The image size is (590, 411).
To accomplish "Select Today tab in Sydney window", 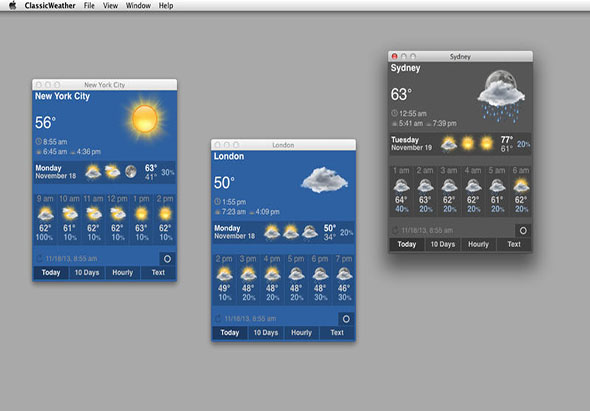I will click(x=407, y=244).
